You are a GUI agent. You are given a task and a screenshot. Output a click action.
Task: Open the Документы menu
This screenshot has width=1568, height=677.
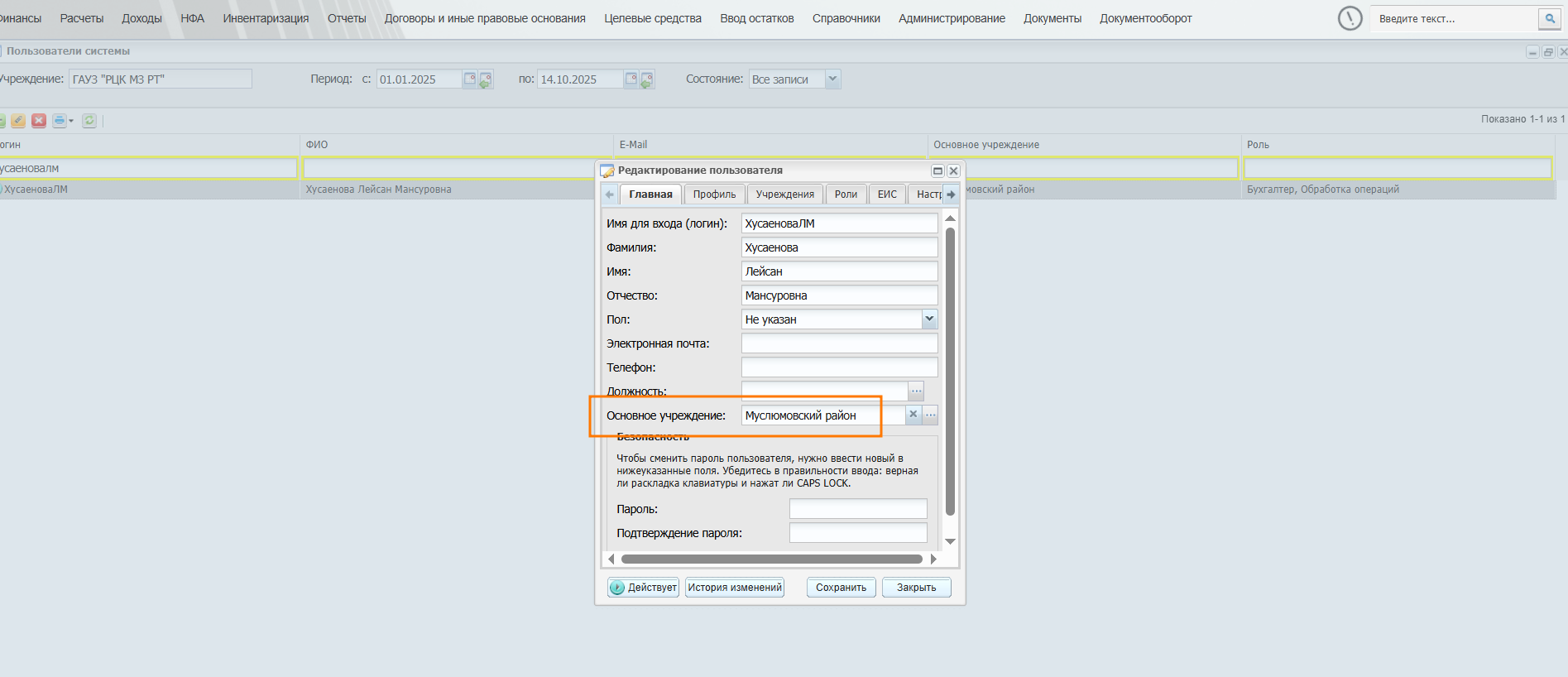point(1053,18)
